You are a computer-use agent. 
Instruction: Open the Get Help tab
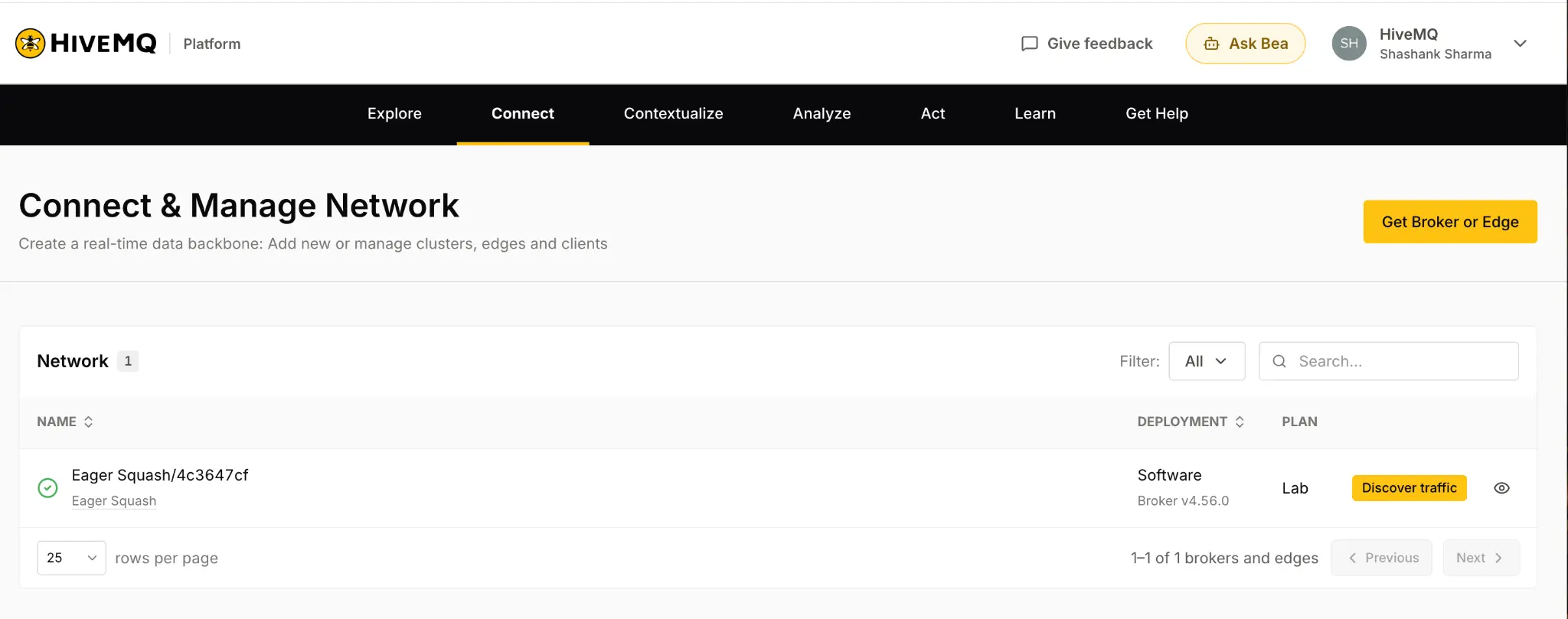point(1157,113)
